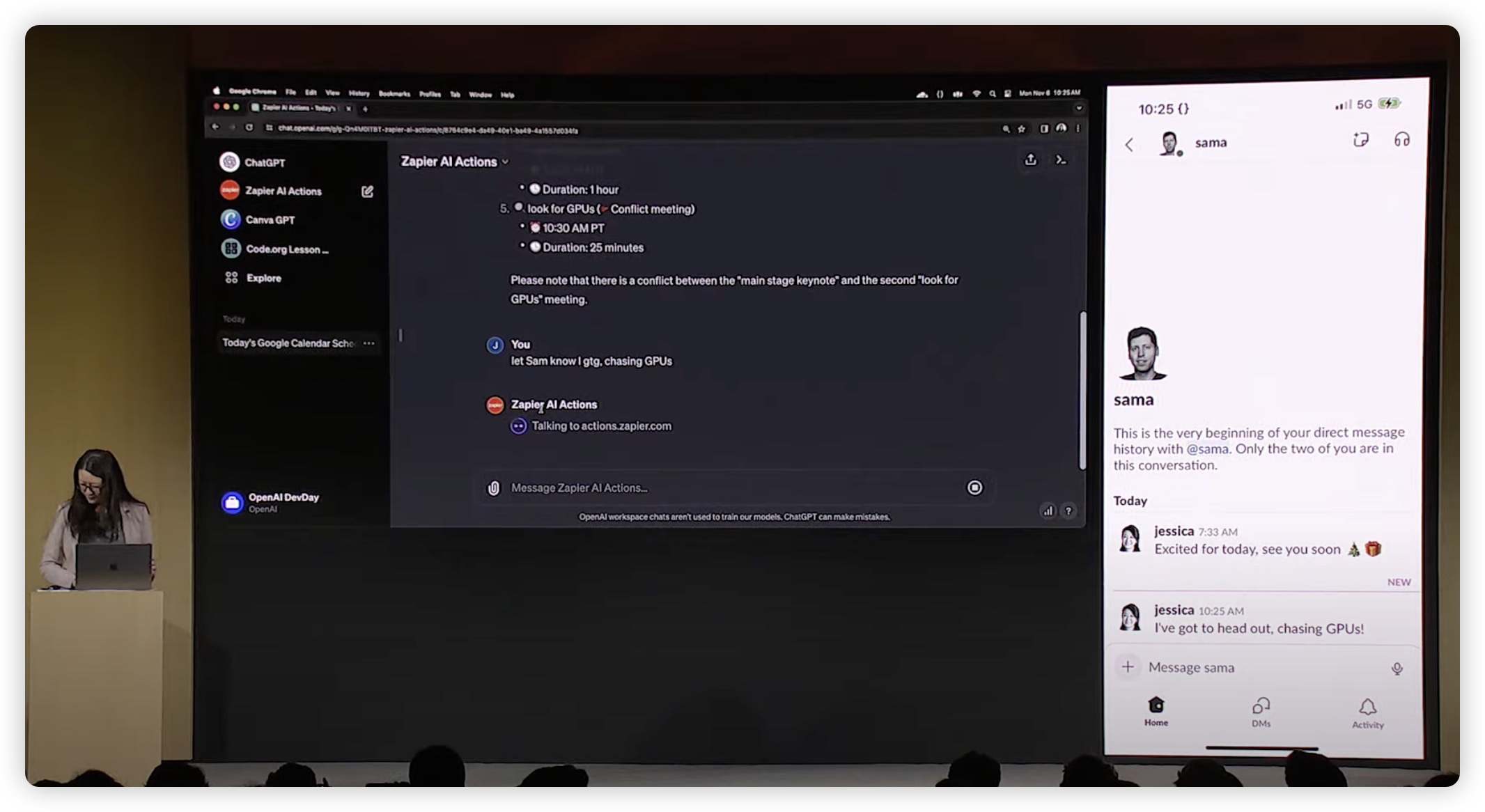
Task: Click the '10:30 AM PT' line
Action: [x=567, y=228]
